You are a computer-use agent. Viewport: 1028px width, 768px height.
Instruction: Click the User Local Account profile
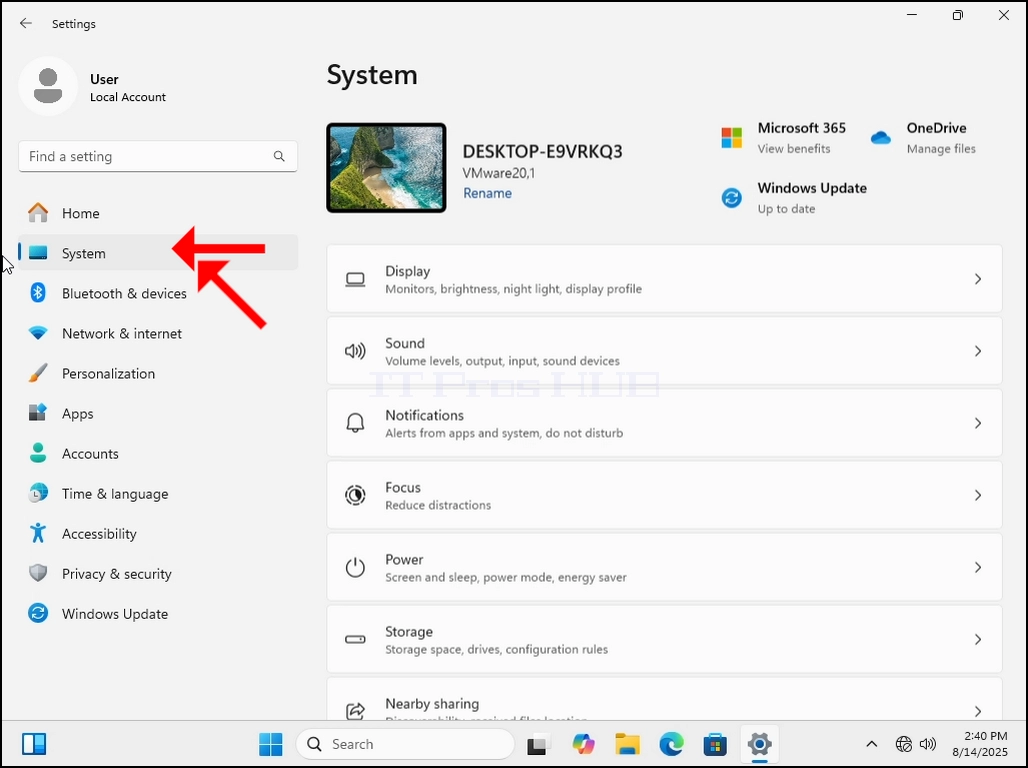(x=93, y=87)
